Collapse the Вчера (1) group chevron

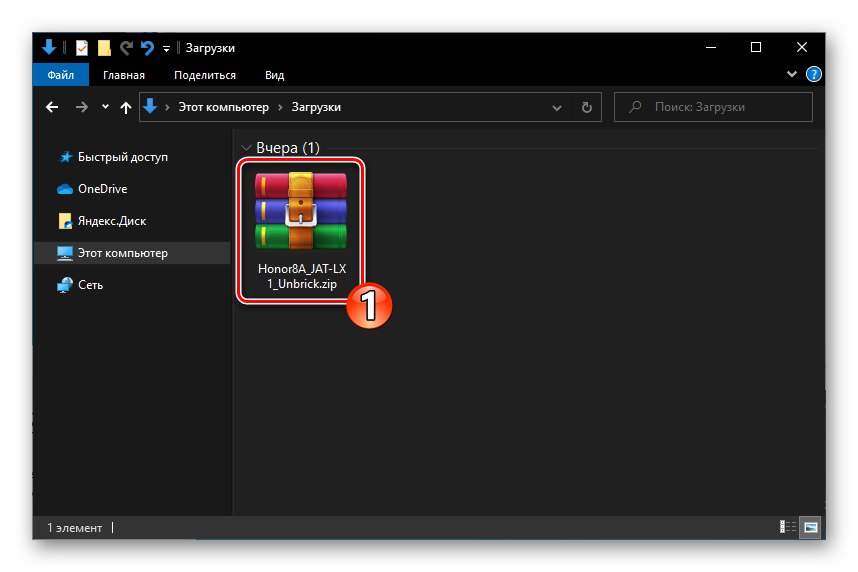tap(246, 148)
